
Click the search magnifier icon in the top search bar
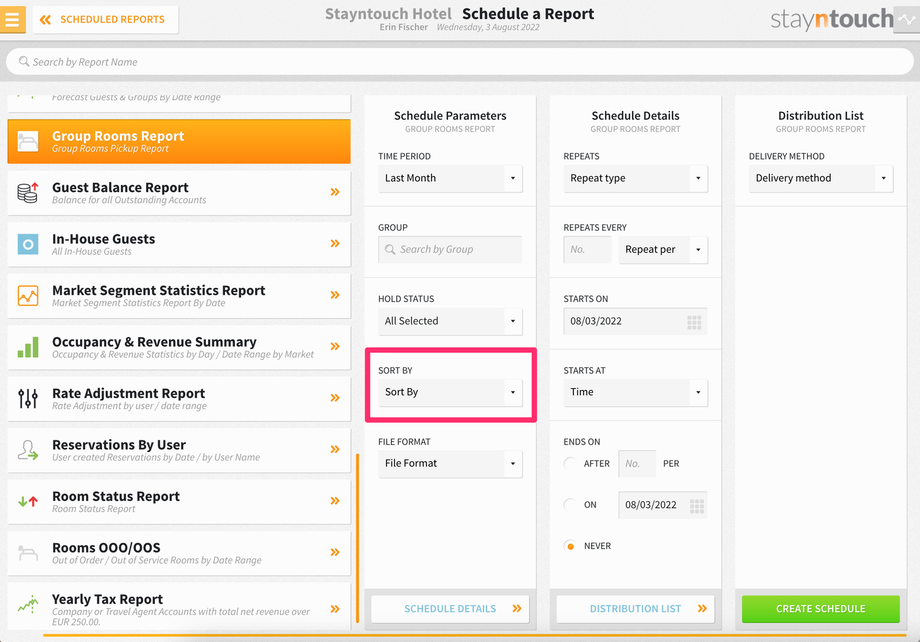tap(24, 62)
